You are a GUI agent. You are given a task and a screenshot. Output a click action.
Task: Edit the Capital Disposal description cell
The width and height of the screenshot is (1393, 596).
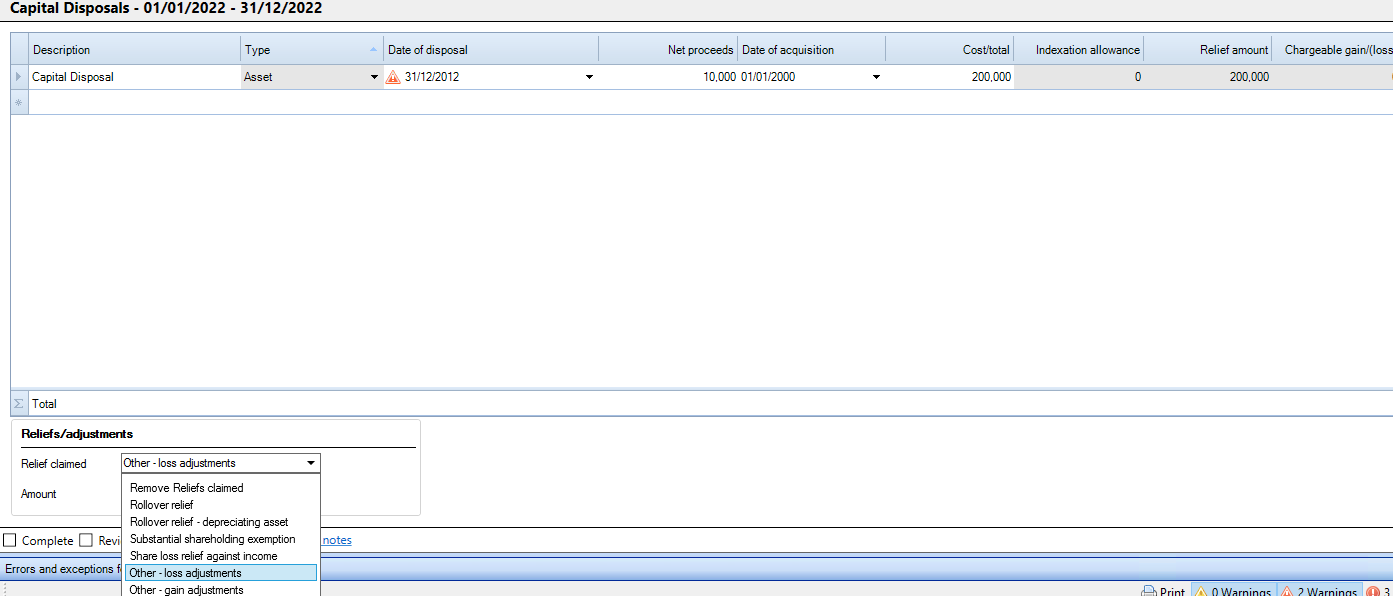click(135, 77)
